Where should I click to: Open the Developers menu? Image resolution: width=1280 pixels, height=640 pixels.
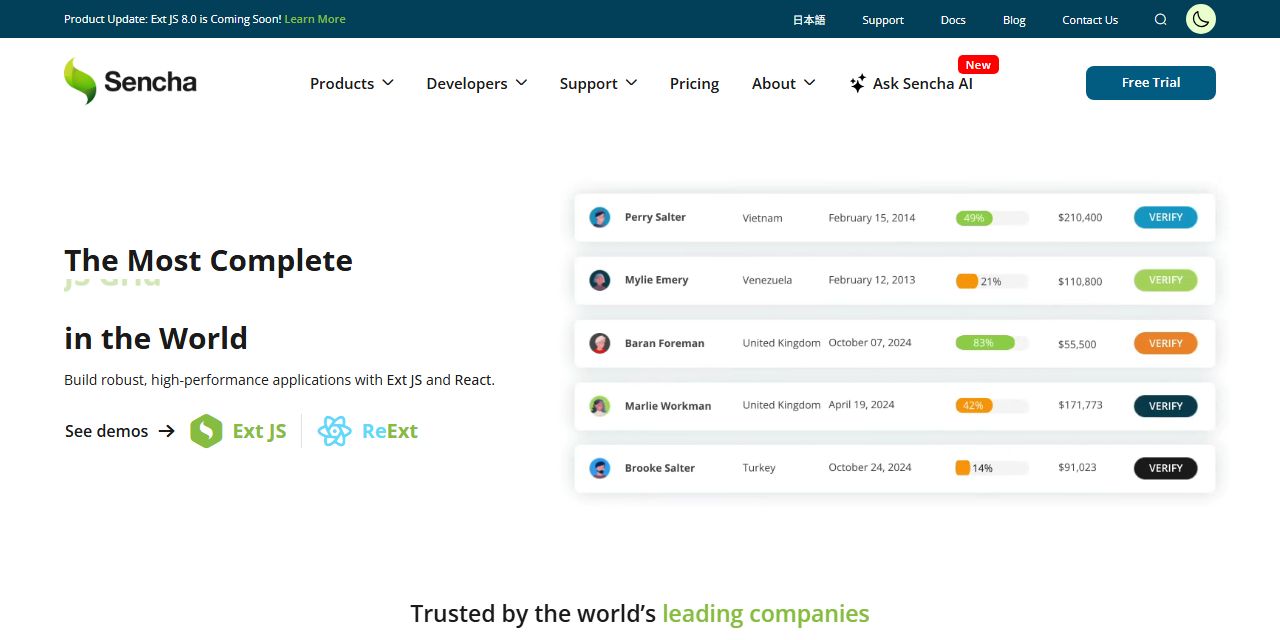477,84
